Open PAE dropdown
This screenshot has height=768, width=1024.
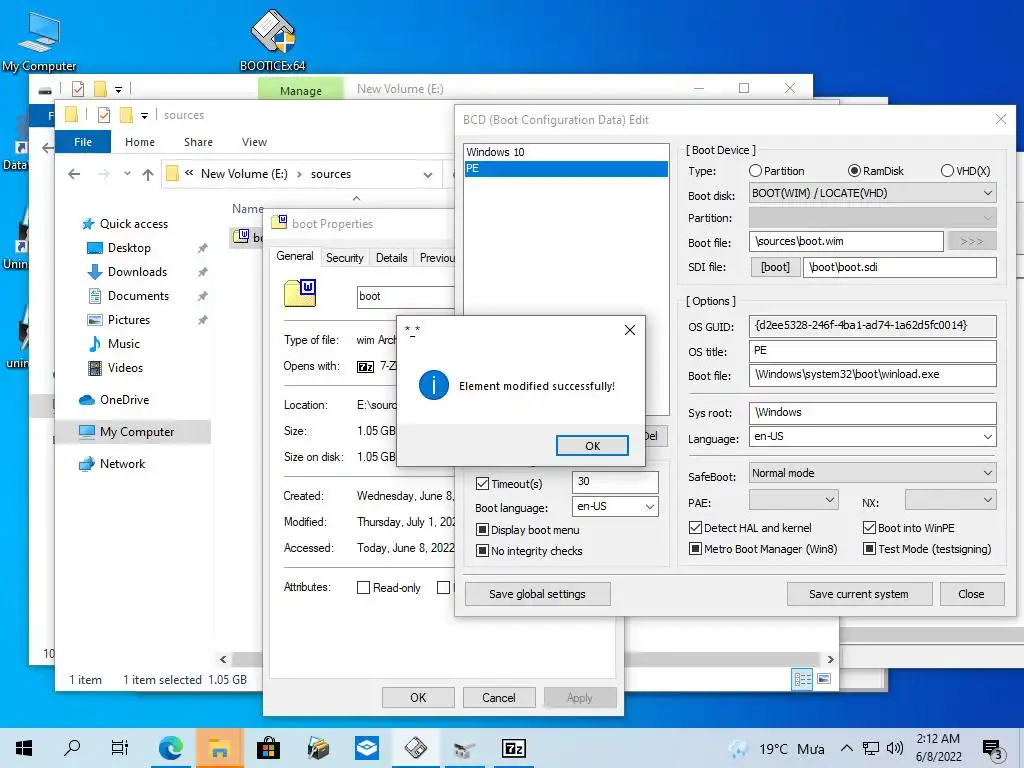793,500
